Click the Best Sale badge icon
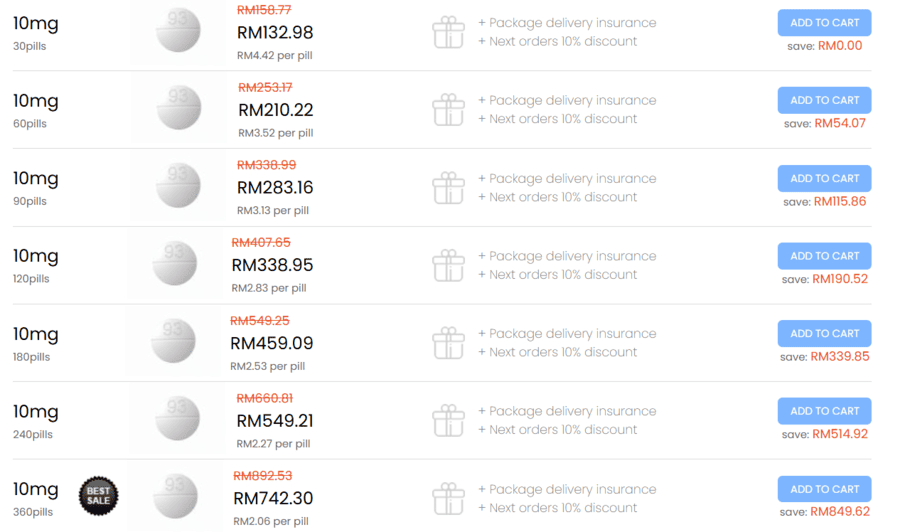The height and width of the screenshot is (532, 900). pos(98,496)
